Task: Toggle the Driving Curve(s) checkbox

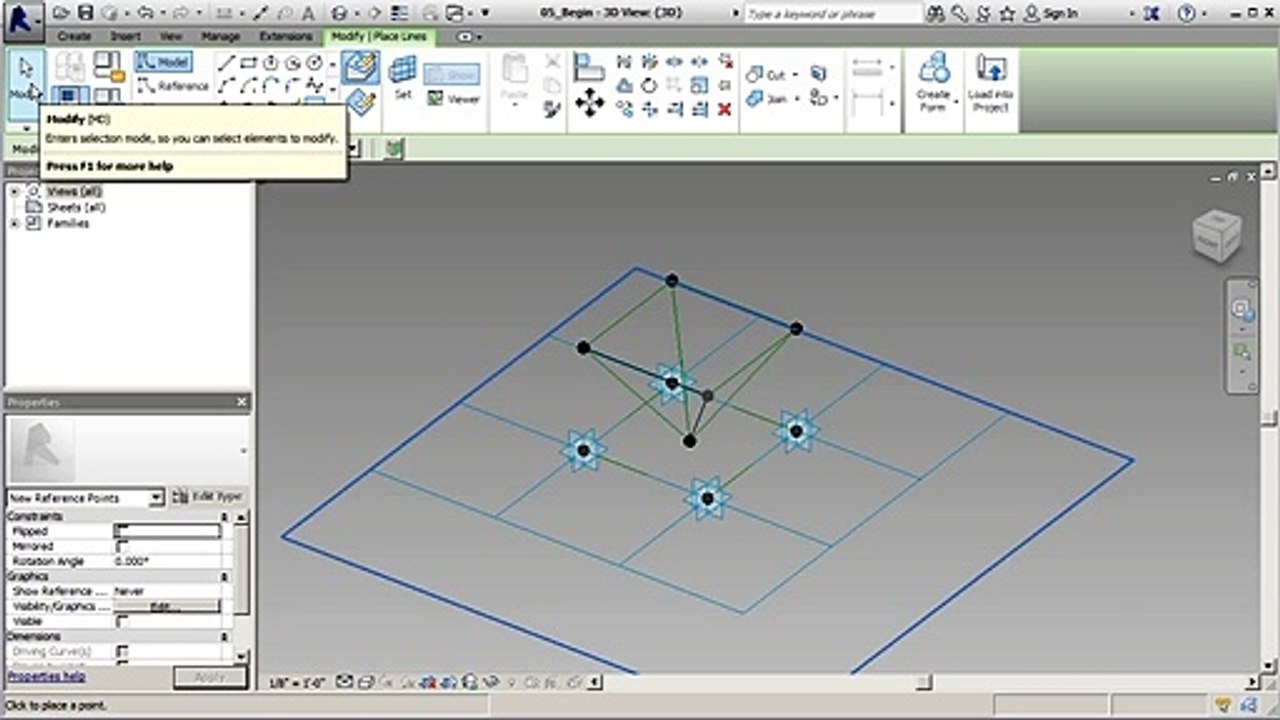Action: [121, 651]
